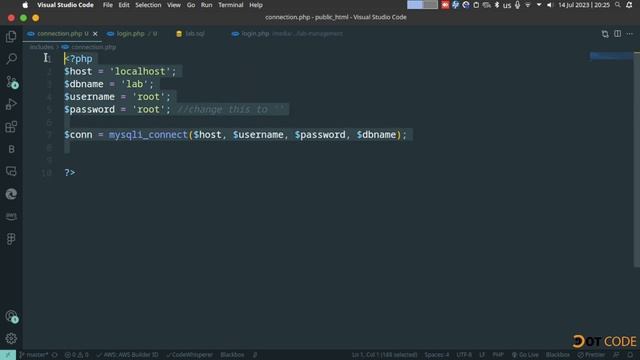The width and height of the screenshot is (640, 360).
Task: Click the $dbname variable on line 3
Action: (84, 84)
